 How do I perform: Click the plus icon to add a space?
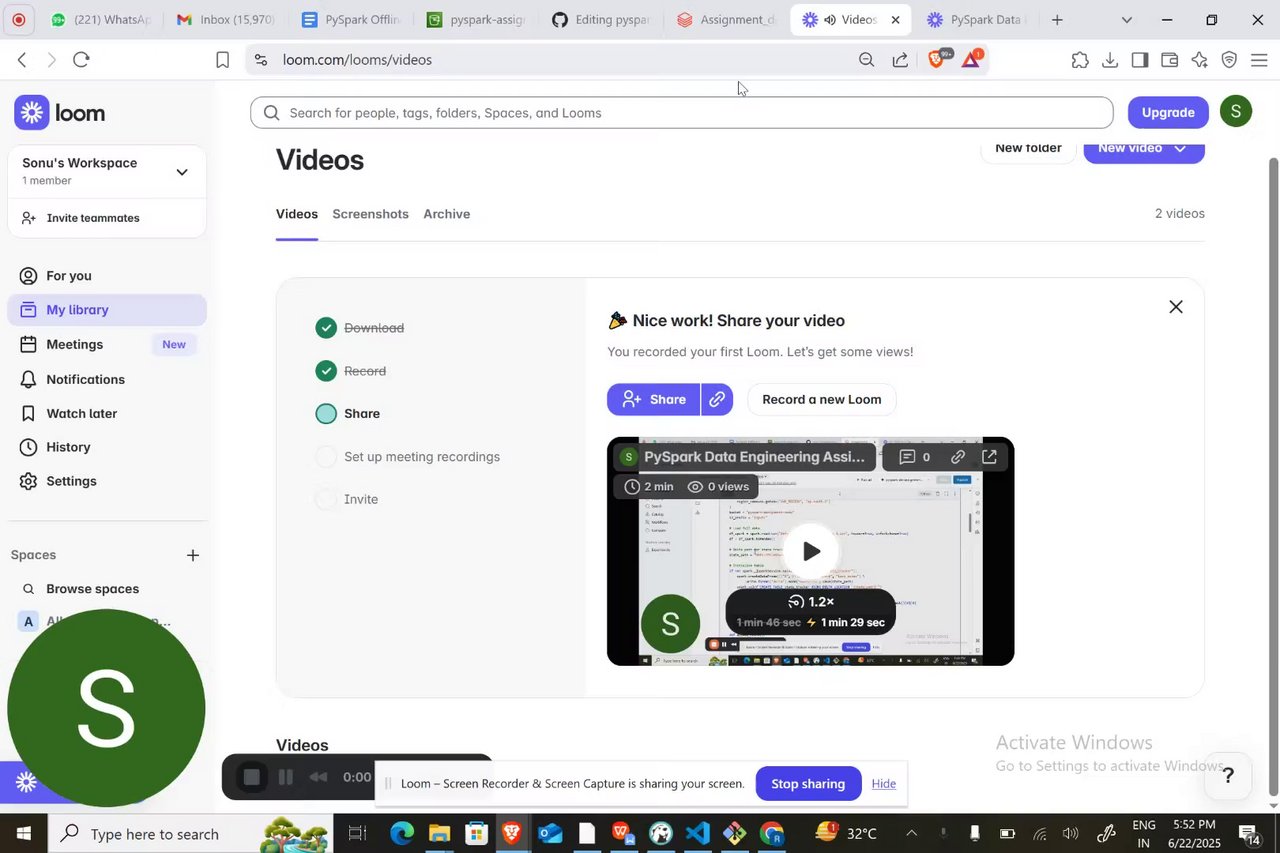(193, 555)
